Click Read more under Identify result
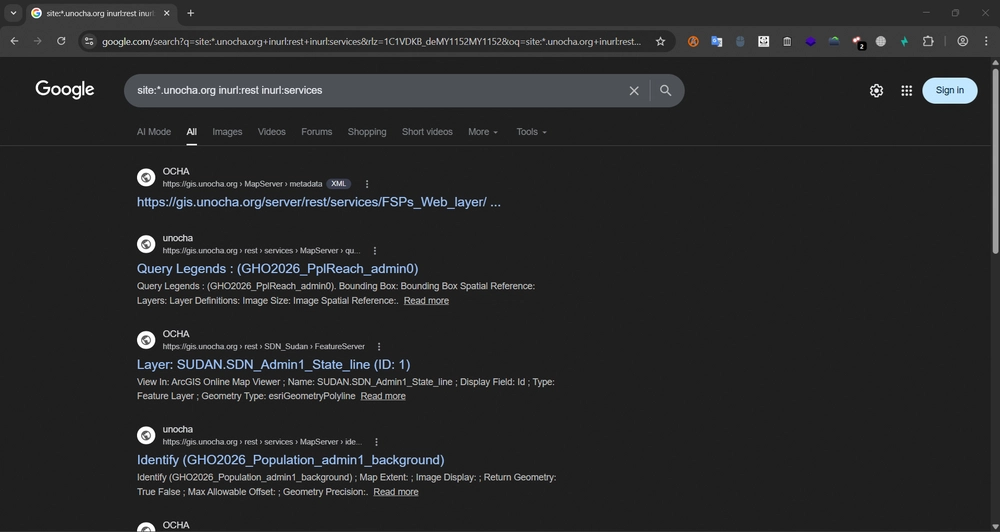The image size is (1000, 532). (x=396, y=492)
